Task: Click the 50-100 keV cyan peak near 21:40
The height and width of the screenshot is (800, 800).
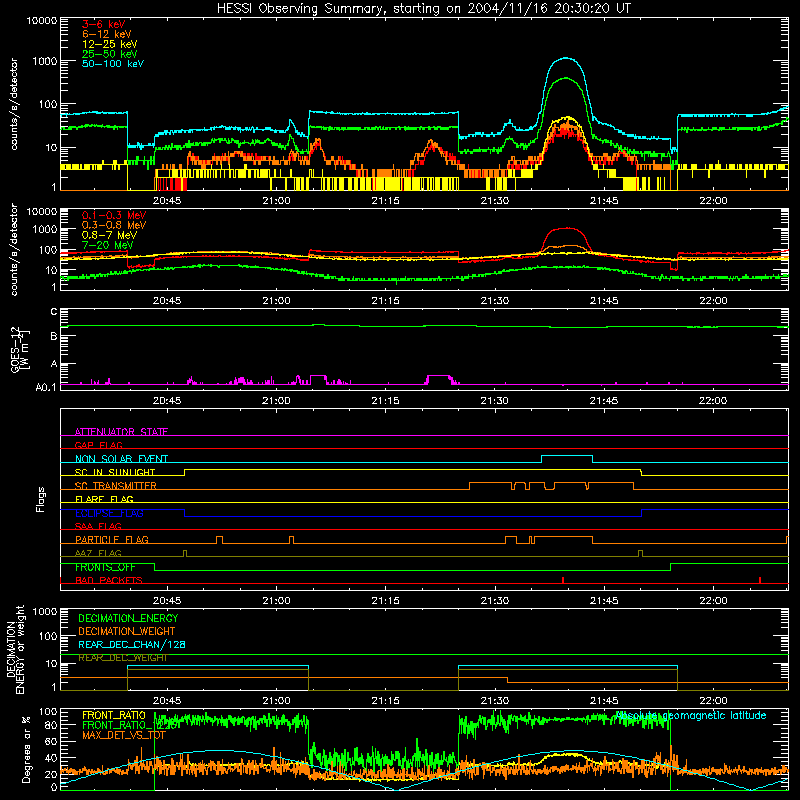Action: tap(565, 58)
